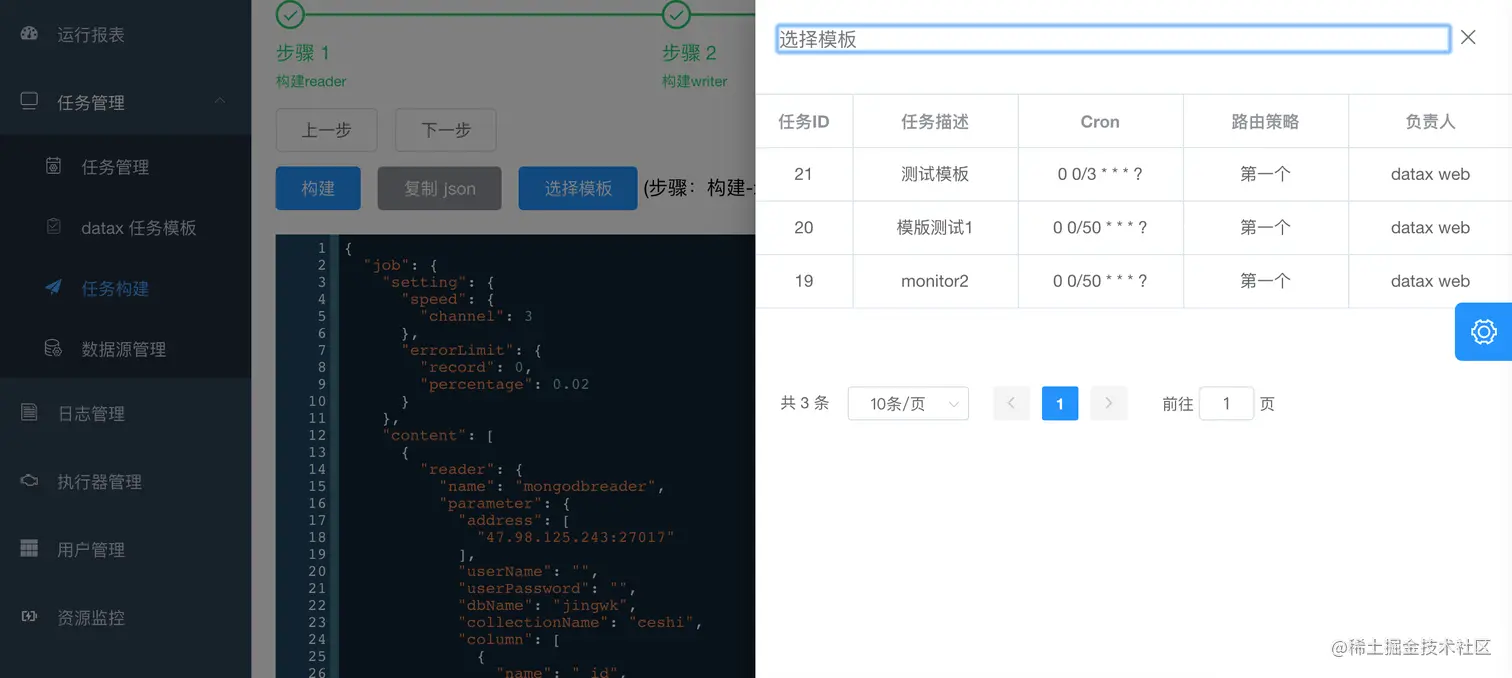Click the 共 3 条 total count text
1512x678 pixels.
click(x=805, y=403)
